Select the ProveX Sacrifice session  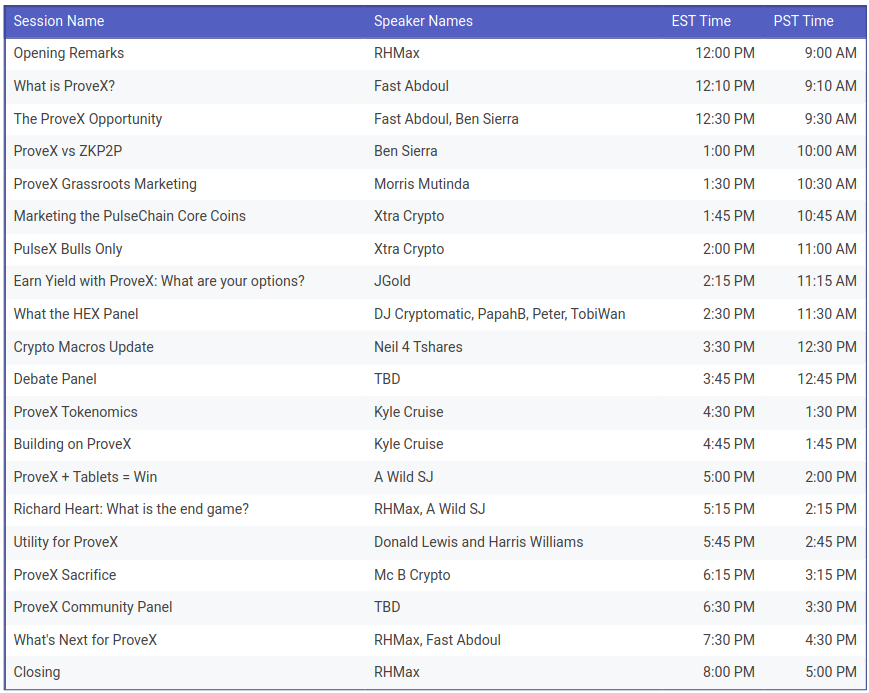point(64,574)
